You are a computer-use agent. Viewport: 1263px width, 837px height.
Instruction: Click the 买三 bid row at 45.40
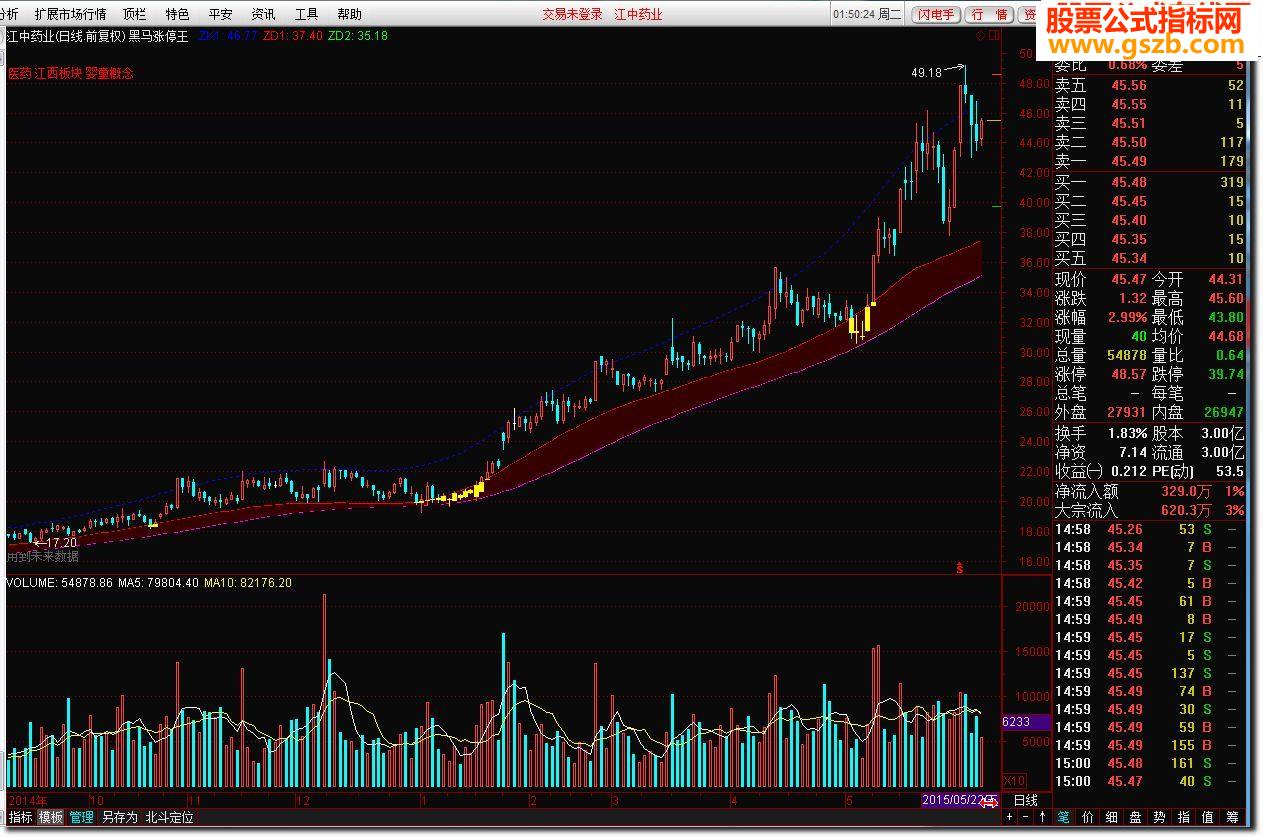1150,221
